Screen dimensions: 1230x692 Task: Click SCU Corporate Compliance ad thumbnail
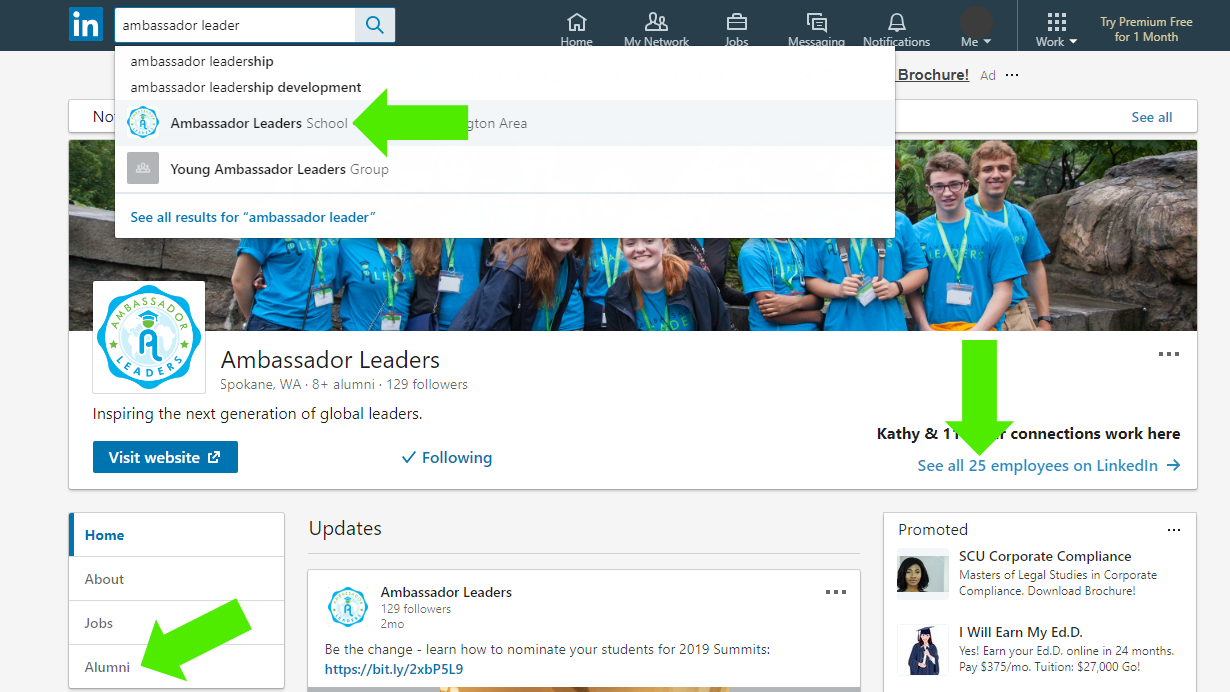(x=922, y=573)
